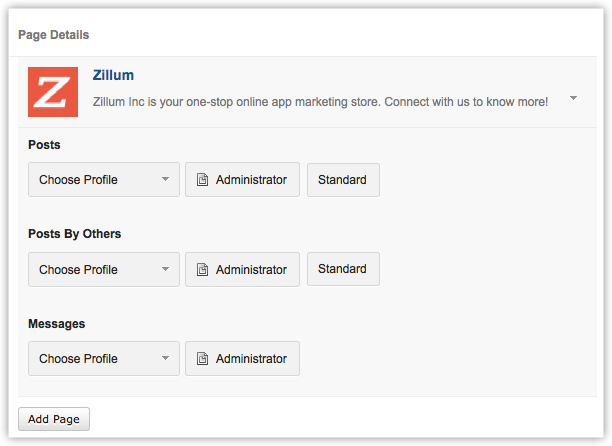
Task: Click the Page Details panel title
Action: [54, 35]
